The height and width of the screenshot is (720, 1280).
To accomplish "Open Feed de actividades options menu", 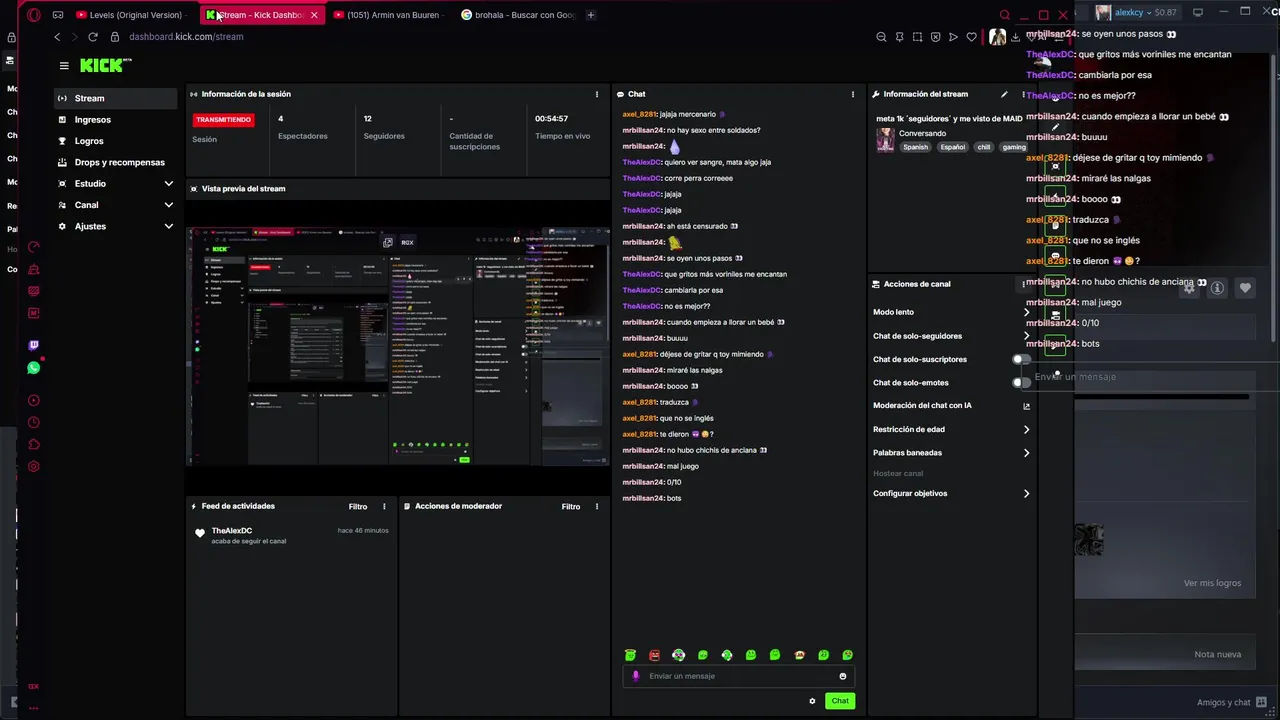I will (384, 506).
